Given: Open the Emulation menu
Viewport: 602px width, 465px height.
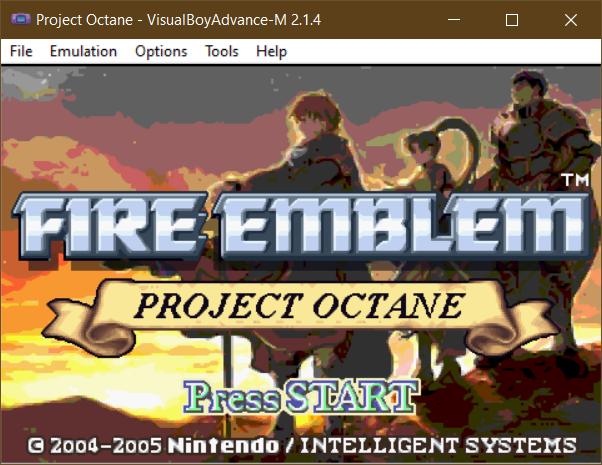Looking at the screenshot, I should pos(83,51).
